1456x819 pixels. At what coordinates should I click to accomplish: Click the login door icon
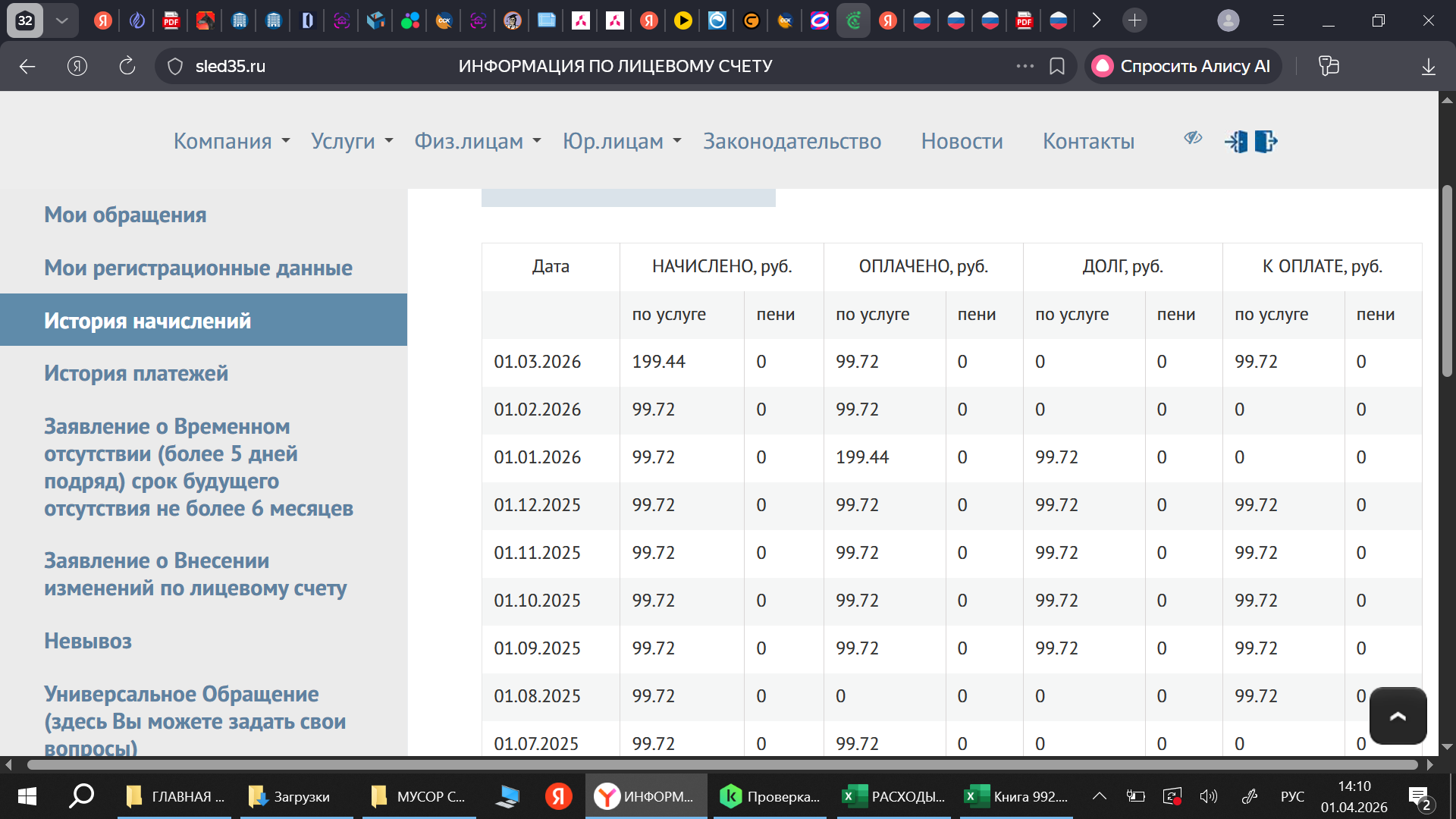pyautogui.click(x=1236, y=142)
